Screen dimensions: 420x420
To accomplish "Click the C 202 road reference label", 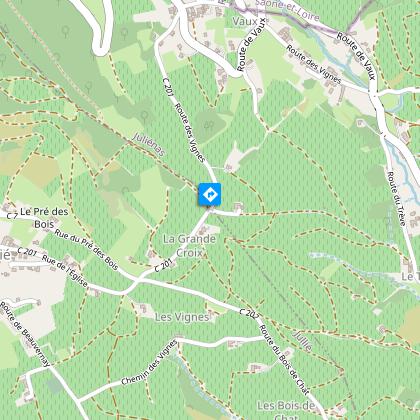I will [248, 314].
